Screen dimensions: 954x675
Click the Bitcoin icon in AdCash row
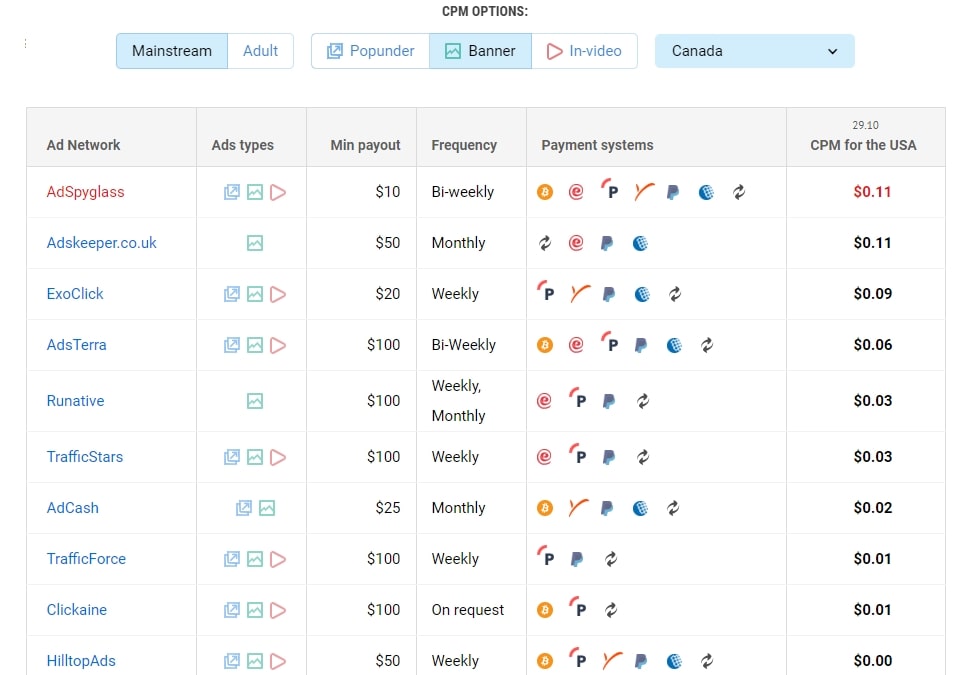point(545,509)
